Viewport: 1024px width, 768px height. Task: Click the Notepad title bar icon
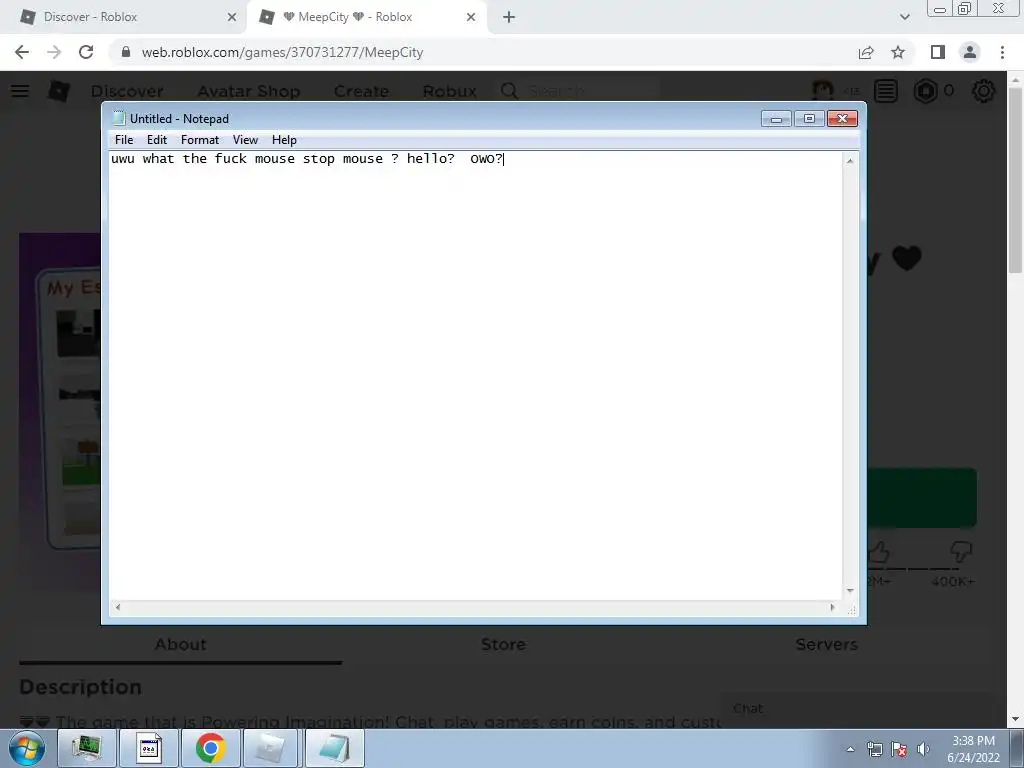(x=119, y=118)
